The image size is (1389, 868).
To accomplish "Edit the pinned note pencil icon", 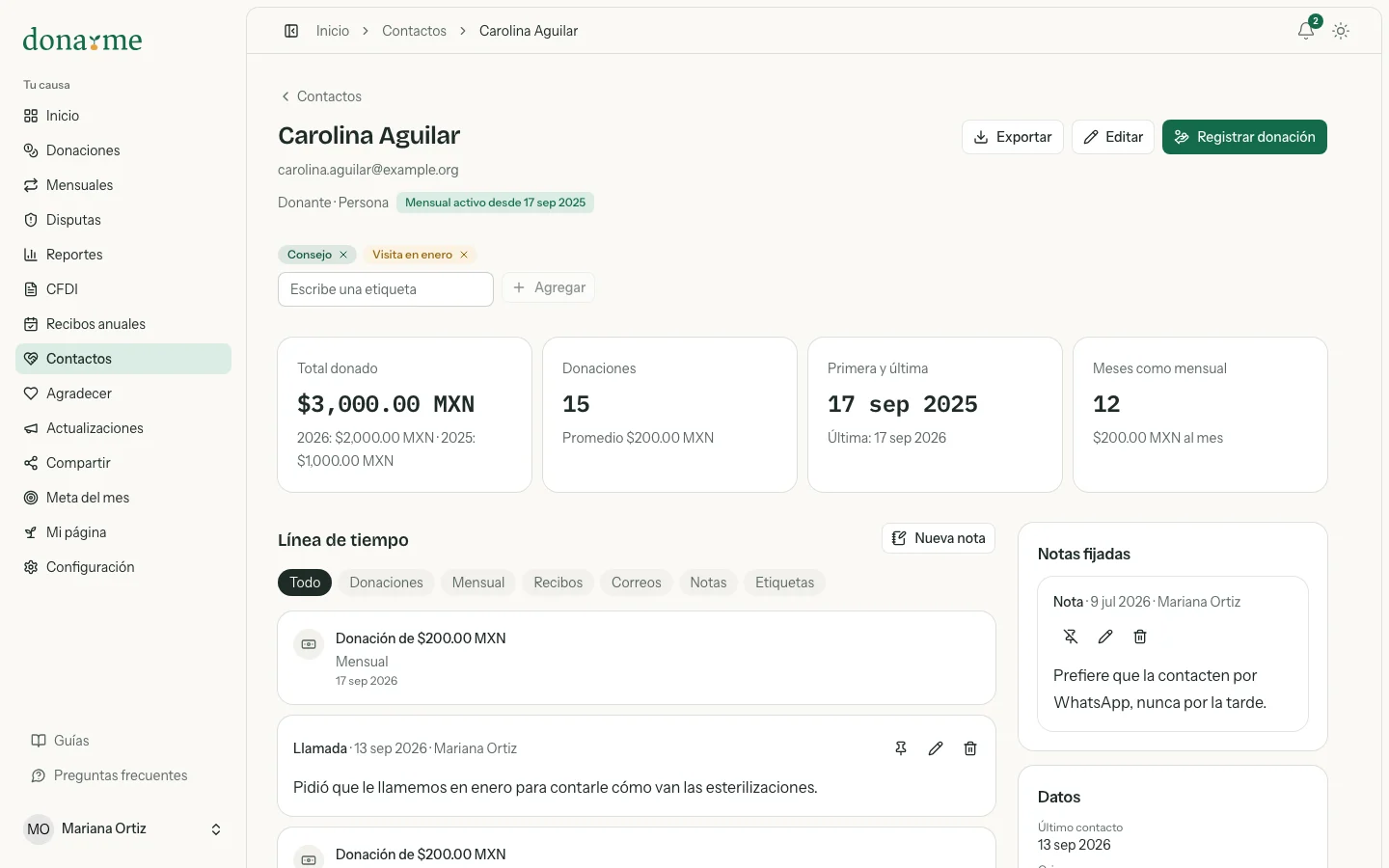I will [x=1105, y=637].
